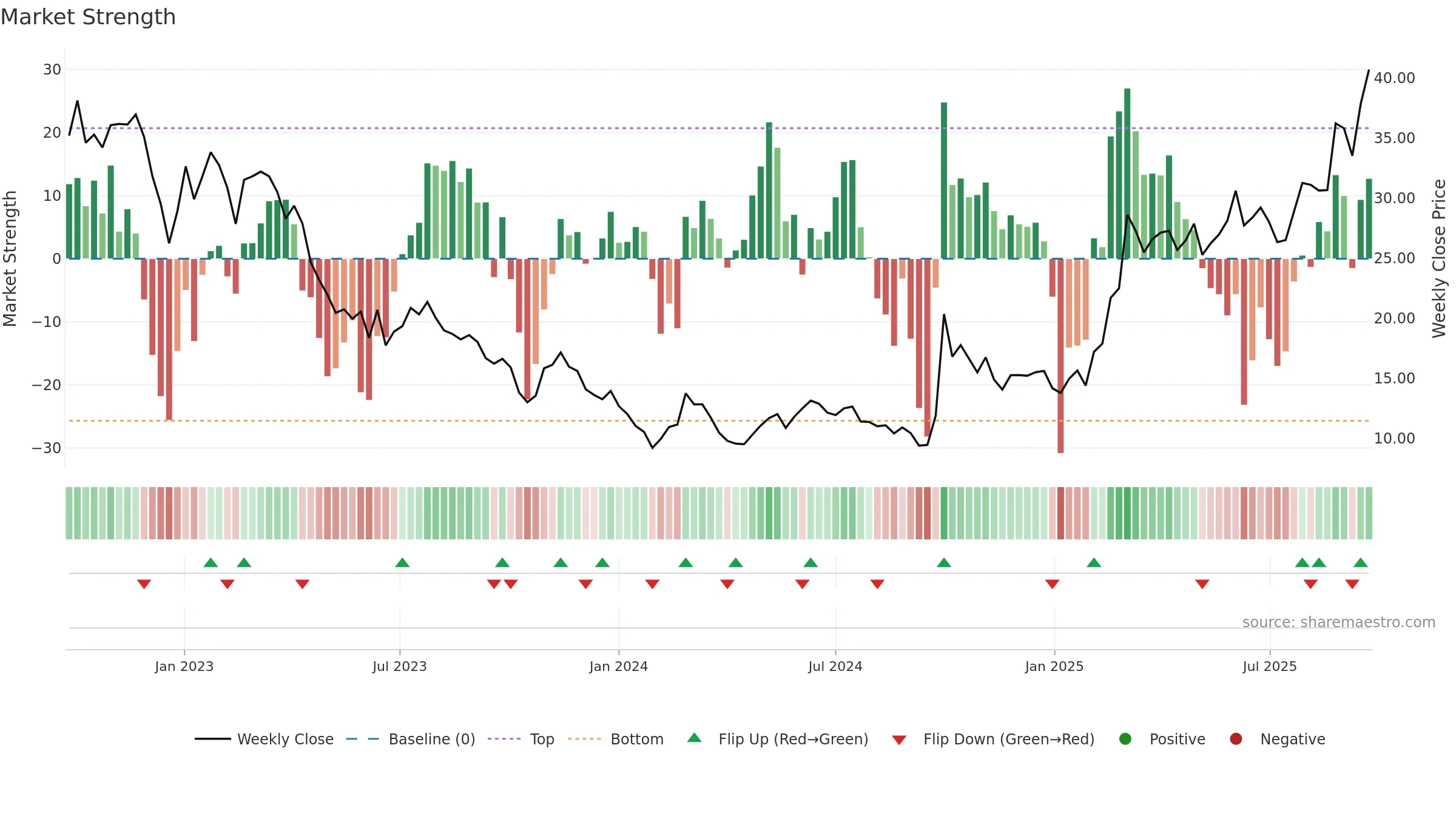Click the vertical Market Strength axis title
Screen dimensions: 1456x819
pyautogui.click(x=10, y=258)
